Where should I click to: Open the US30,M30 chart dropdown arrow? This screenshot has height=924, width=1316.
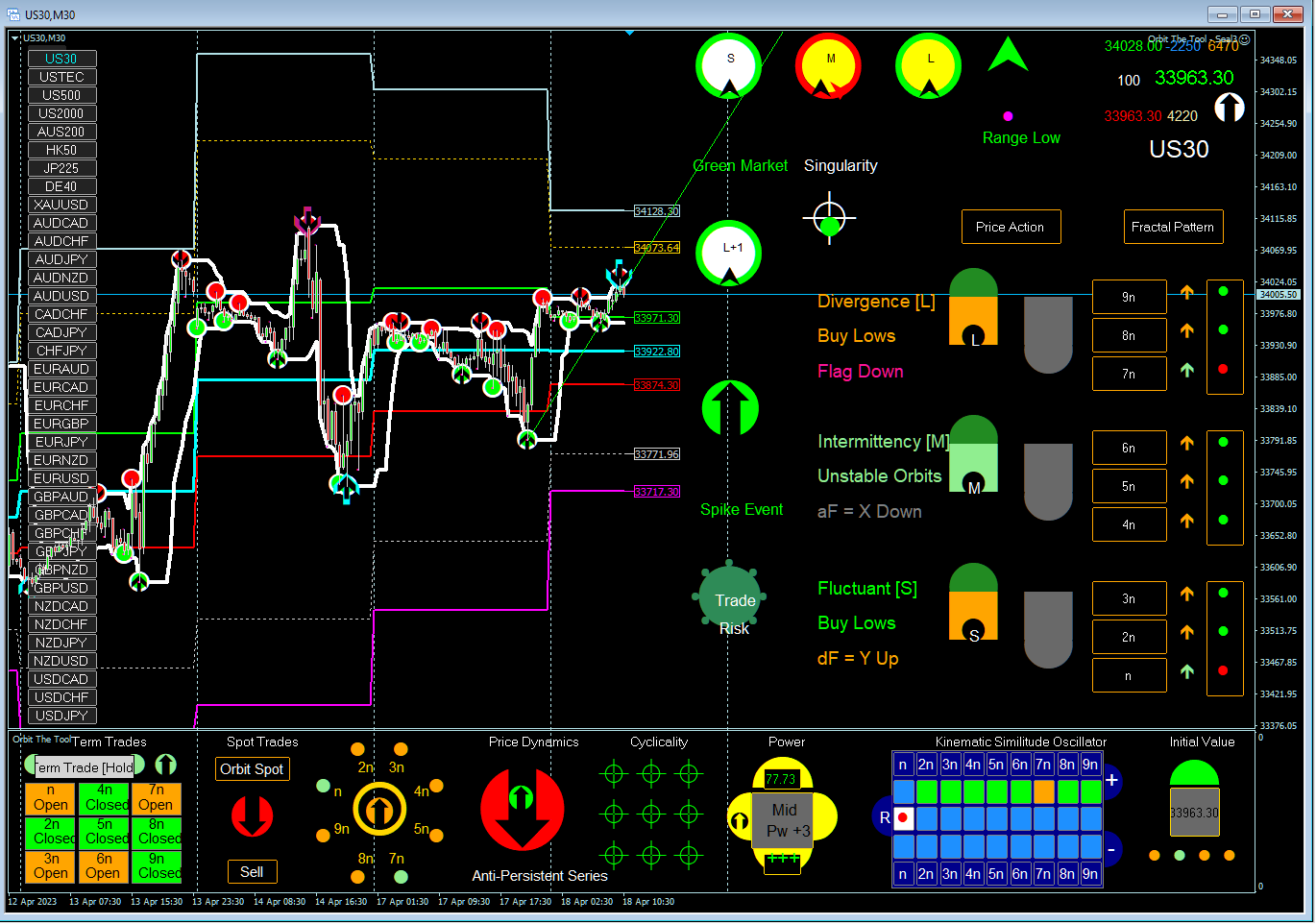[14, 38]
